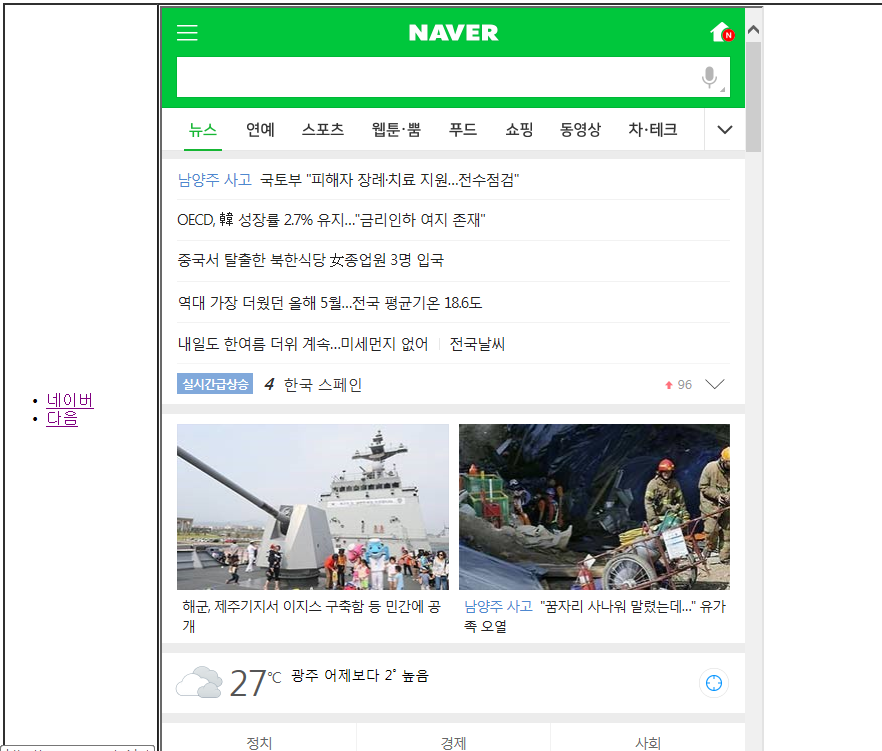Screen dimensions: 882x751
Task: Open the 중국서 탈출한 북한식당 종업원 headline
Action: coord(310,260)
